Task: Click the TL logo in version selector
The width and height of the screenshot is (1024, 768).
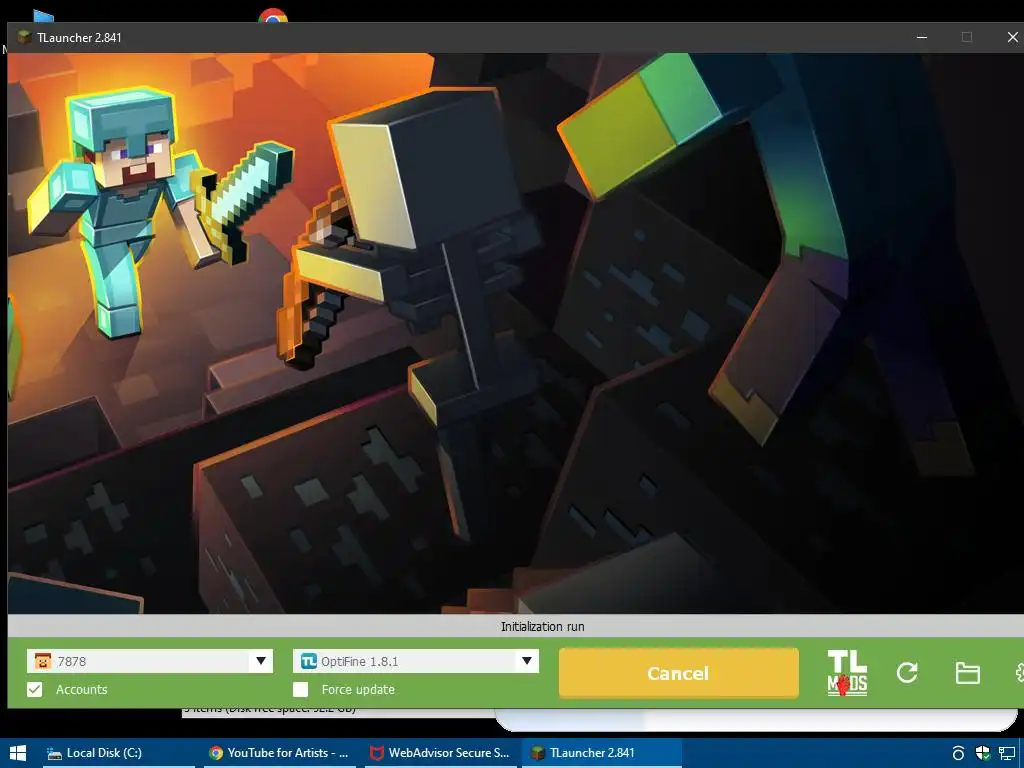Action: (308, 661)
